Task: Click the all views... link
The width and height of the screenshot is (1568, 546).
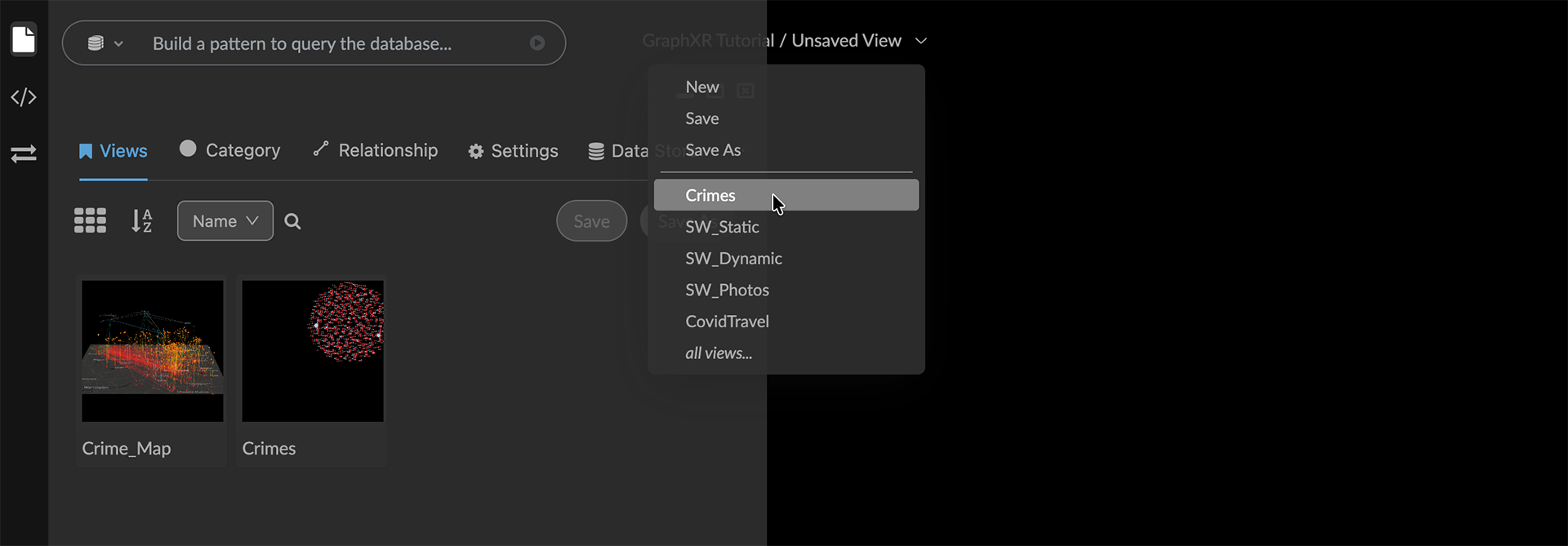Action: [719, 353]
